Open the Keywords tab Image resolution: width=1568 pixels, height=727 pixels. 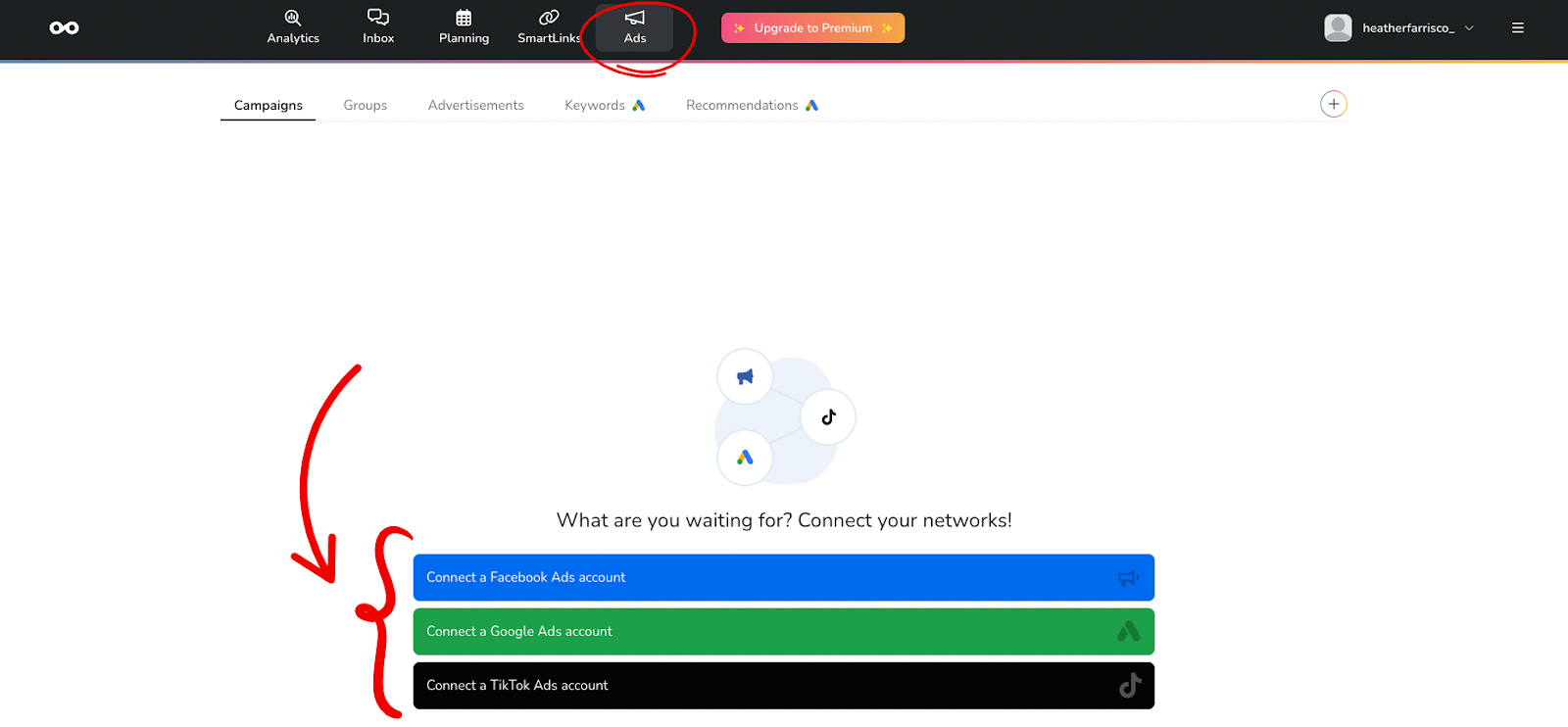point(605,105)
